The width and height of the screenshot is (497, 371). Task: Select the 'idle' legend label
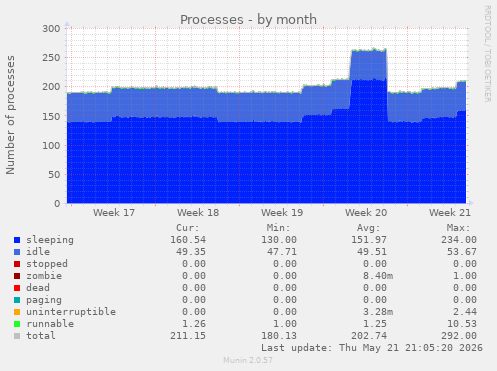(x=38, y=252)
